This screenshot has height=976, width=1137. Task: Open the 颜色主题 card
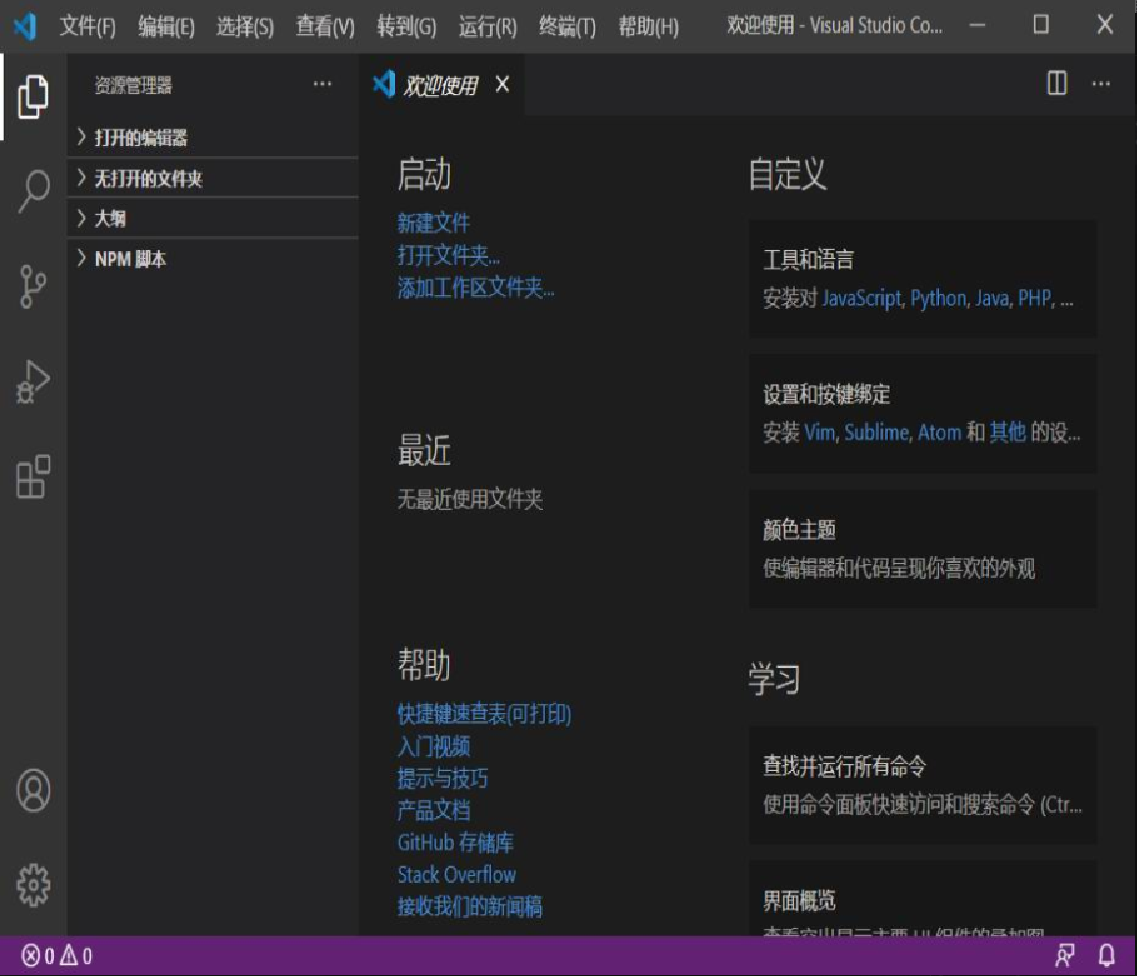(922, 549)
